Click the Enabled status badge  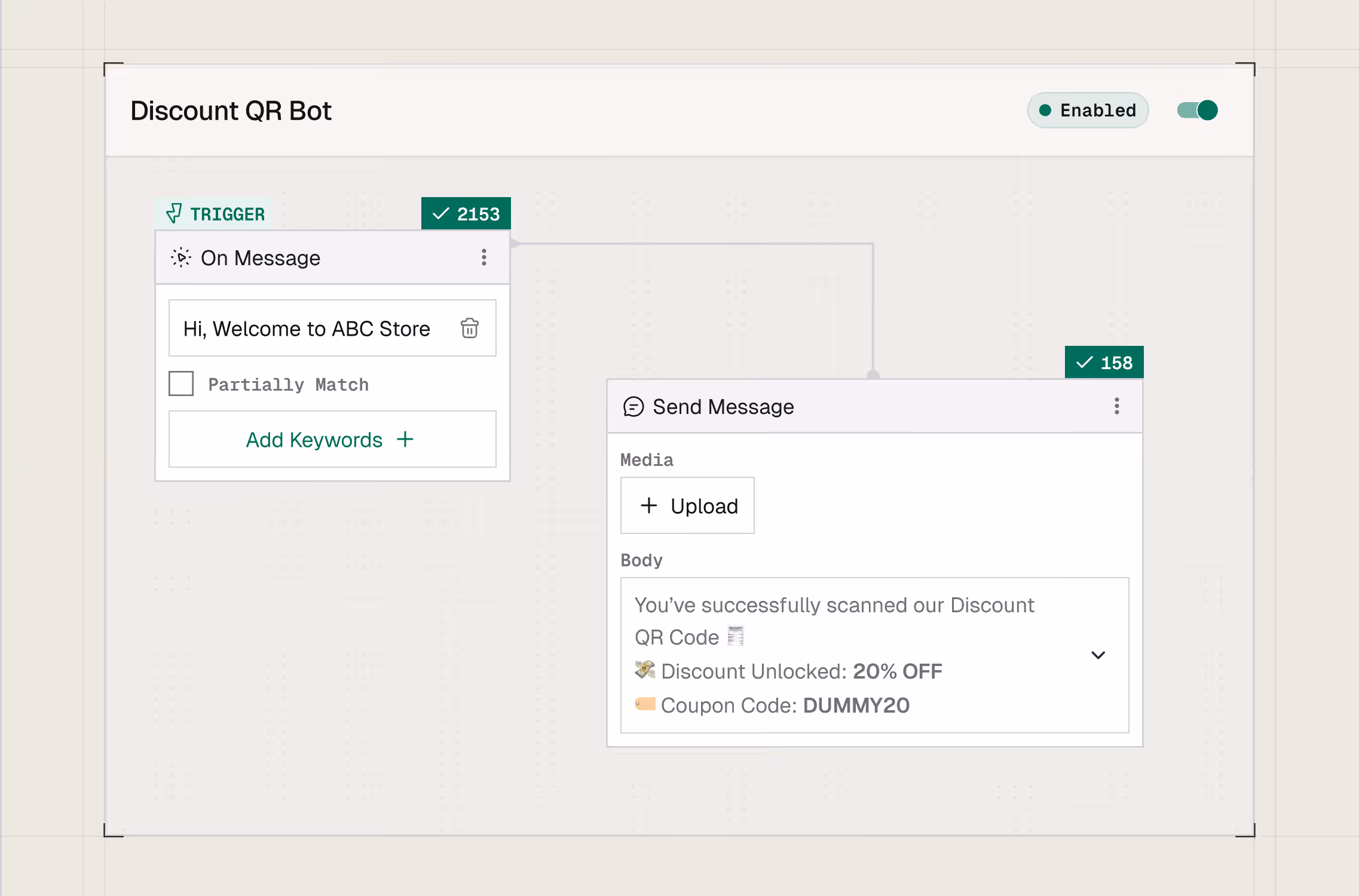click(1087, 111)
